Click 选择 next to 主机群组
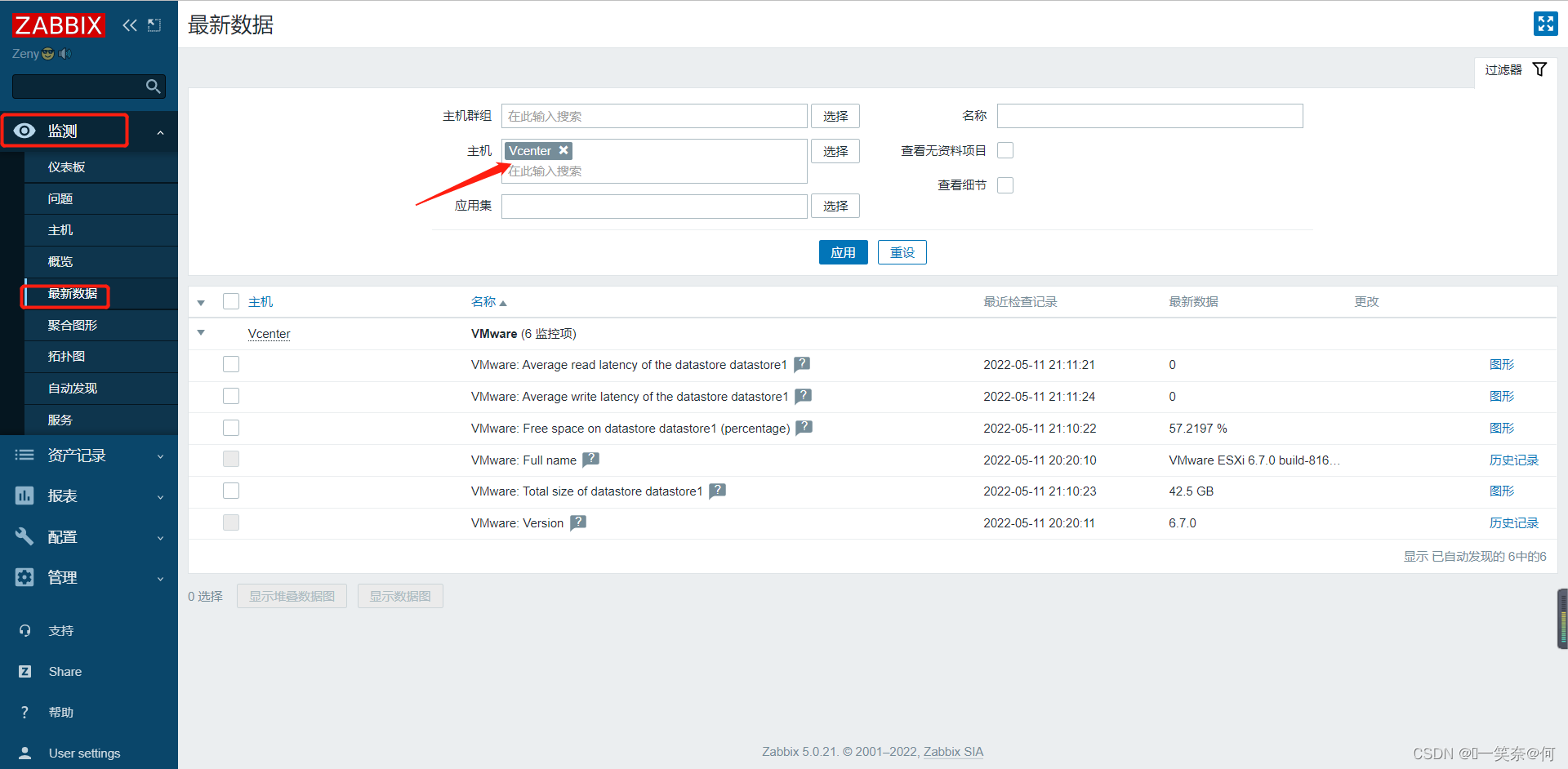 (x=835, y=116)
